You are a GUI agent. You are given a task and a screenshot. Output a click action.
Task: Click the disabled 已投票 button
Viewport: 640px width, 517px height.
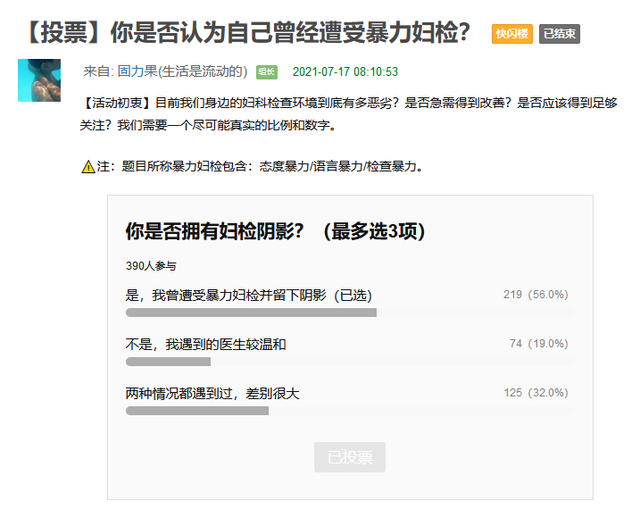(x=350, y=457)
